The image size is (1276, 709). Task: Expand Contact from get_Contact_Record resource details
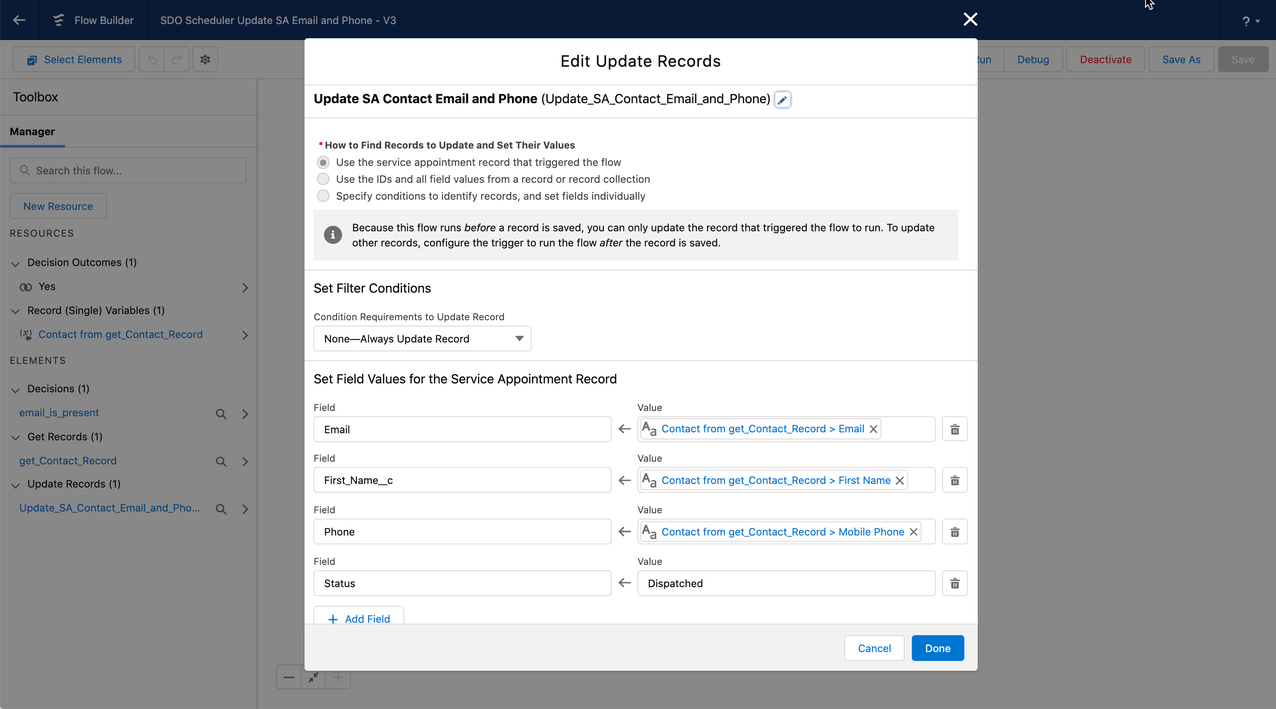pos(244,334)
